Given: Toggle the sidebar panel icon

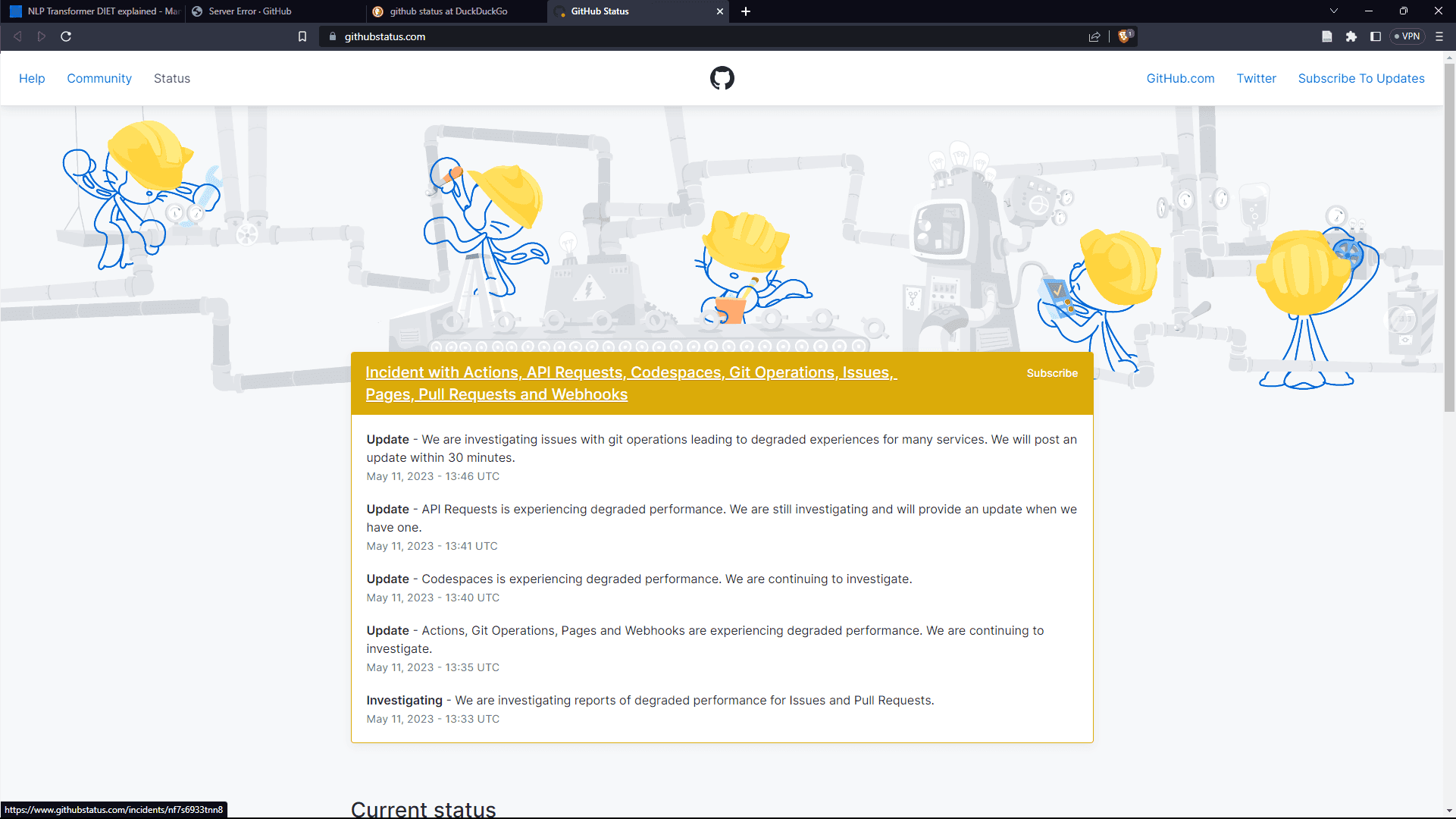Looking at the screenshot, I should tap(1376, 36).
